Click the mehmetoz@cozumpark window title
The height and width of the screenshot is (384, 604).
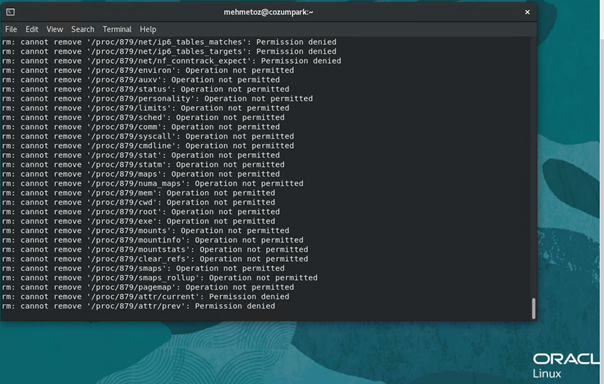(x=268, y=12)
